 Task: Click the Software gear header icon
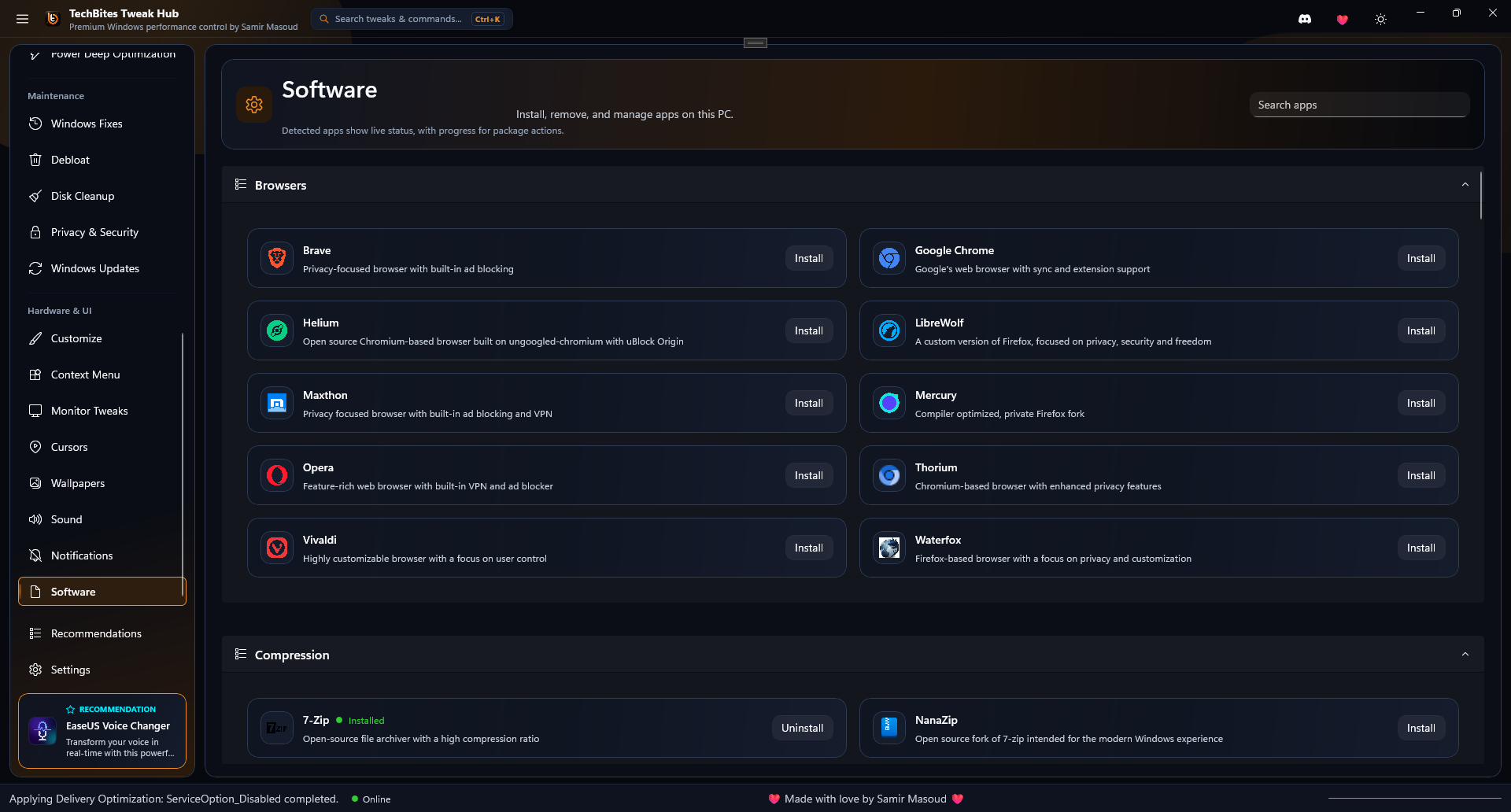pos(254,105)
